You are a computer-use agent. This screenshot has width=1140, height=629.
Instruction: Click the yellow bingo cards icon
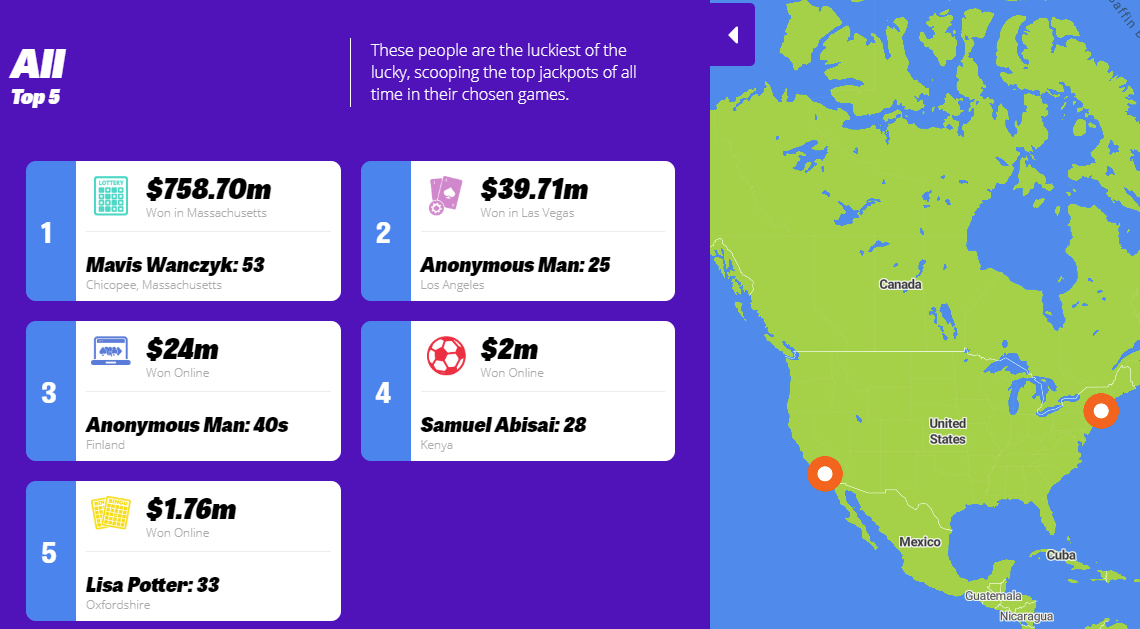(111, 512)
